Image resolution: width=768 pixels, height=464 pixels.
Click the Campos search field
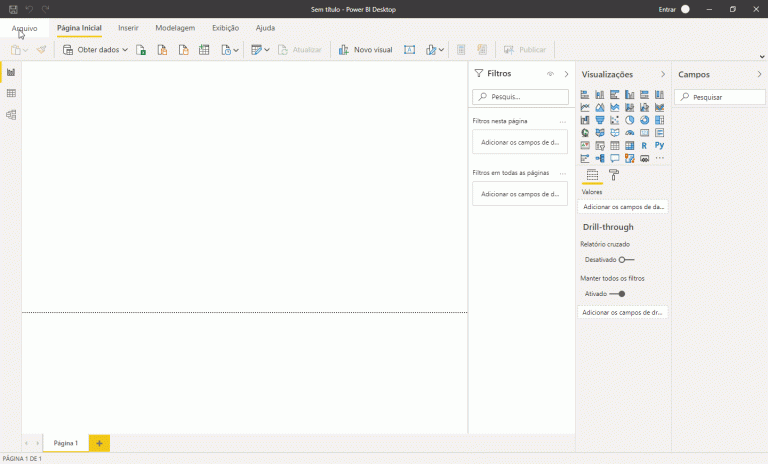(x=719, y=97)
